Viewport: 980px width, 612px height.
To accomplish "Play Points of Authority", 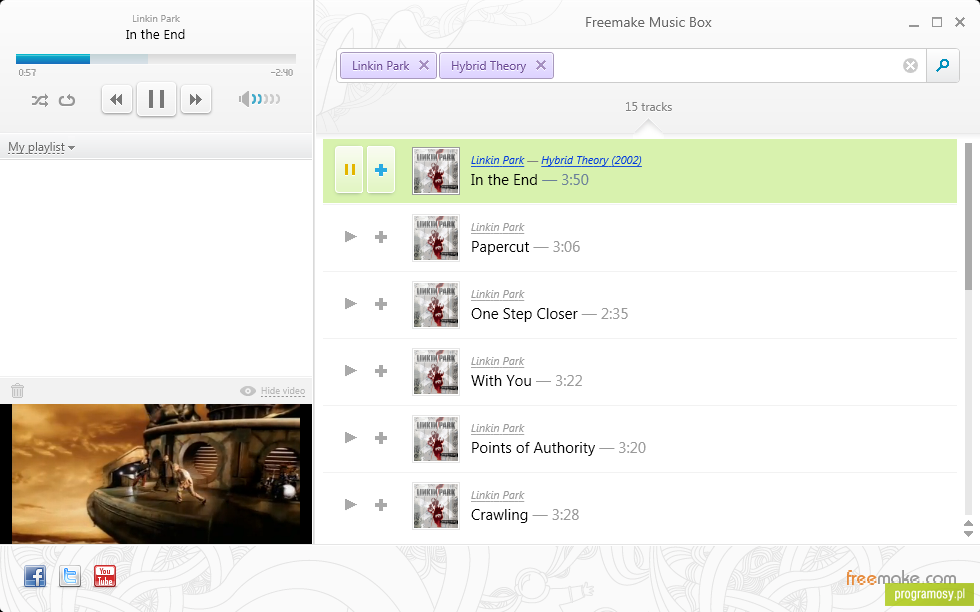I will pos(351,438).
